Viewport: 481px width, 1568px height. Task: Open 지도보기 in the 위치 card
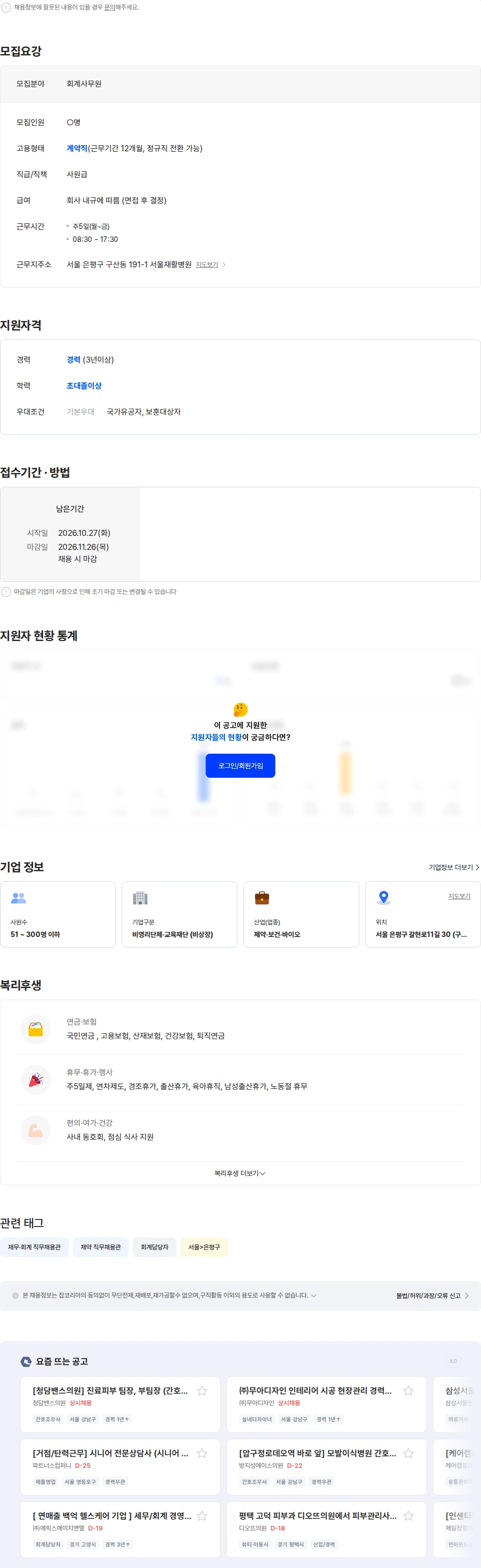(459, 896)
